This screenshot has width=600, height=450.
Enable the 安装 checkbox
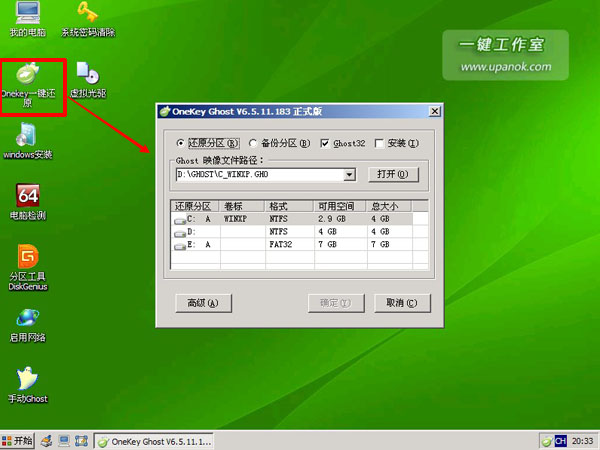[379, 142]
